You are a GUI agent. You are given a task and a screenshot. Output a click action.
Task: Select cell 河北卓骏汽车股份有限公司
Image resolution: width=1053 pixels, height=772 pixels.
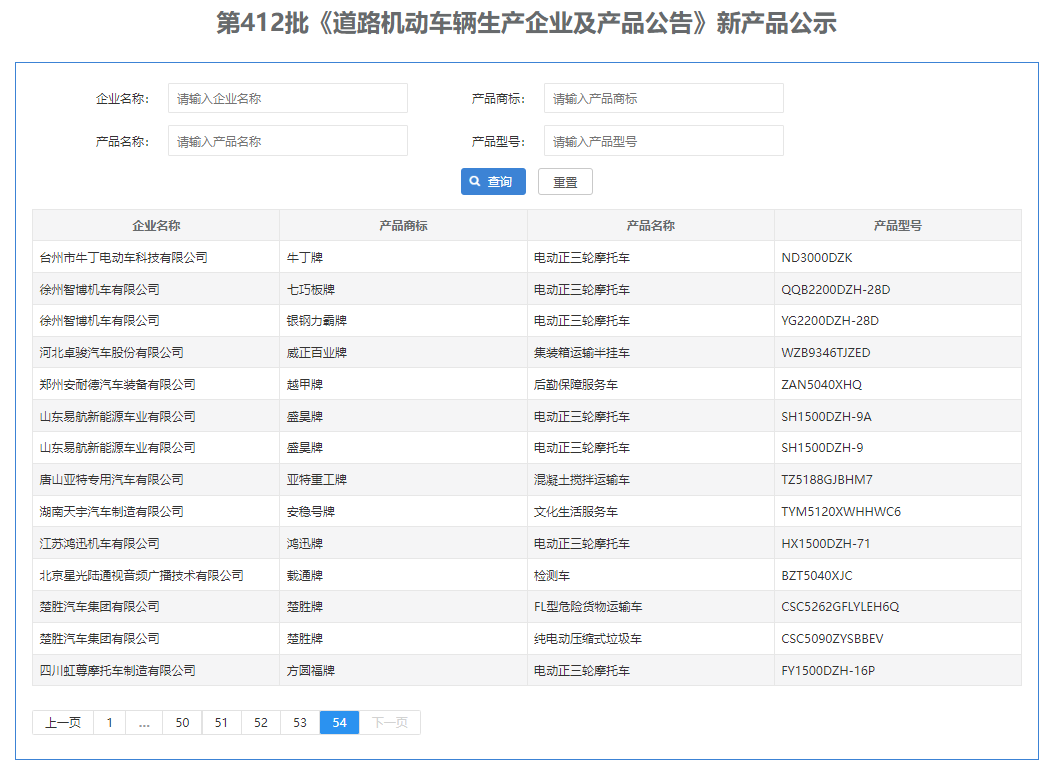tap(156, 352)
